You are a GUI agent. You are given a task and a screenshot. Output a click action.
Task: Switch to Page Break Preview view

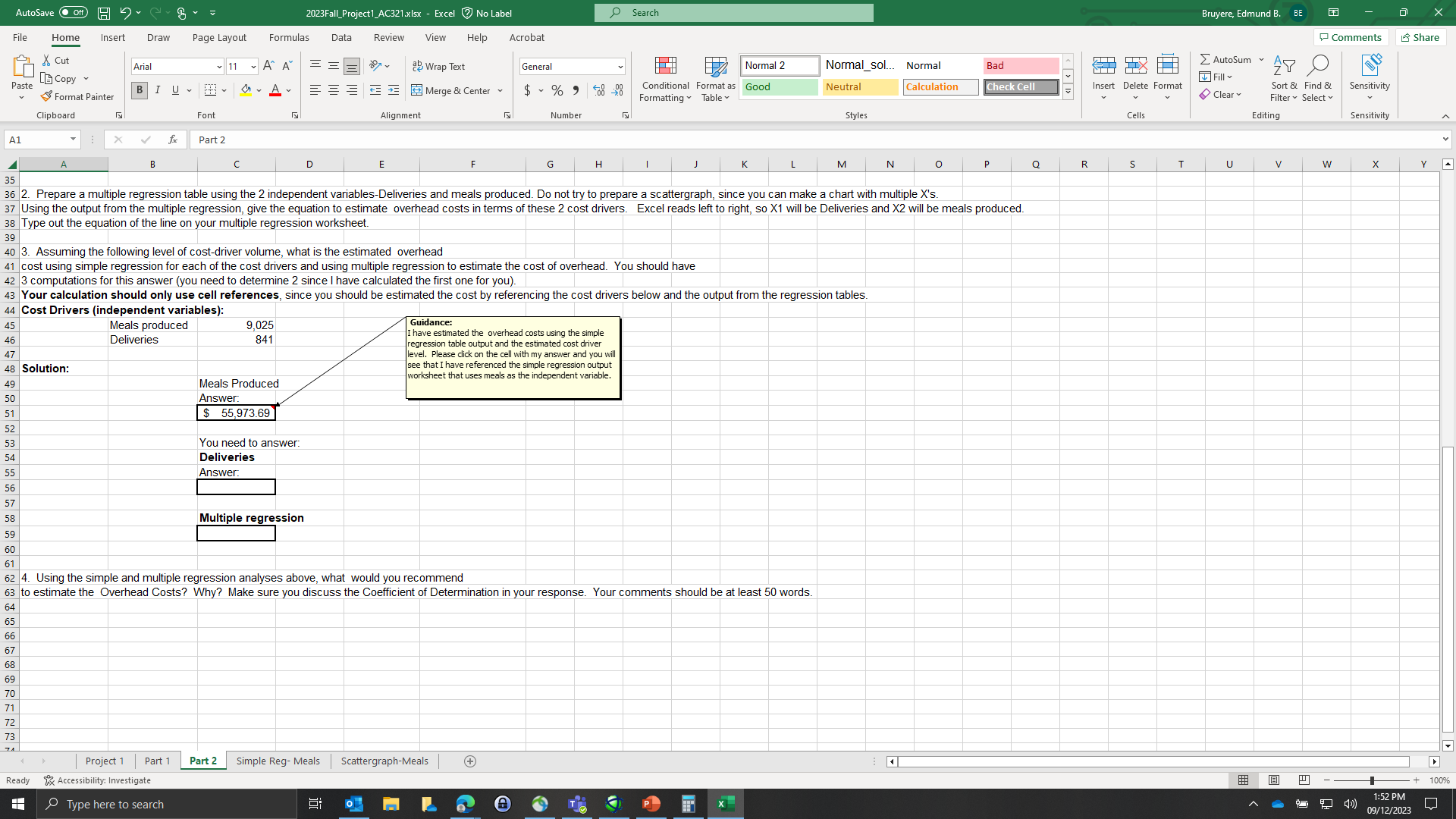[x=1304, y=780]
